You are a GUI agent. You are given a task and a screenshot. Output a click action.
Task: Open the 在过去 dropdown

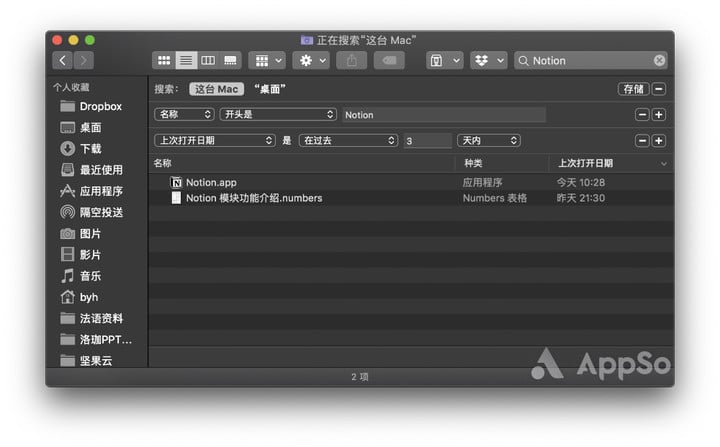(x=348, y=140)
